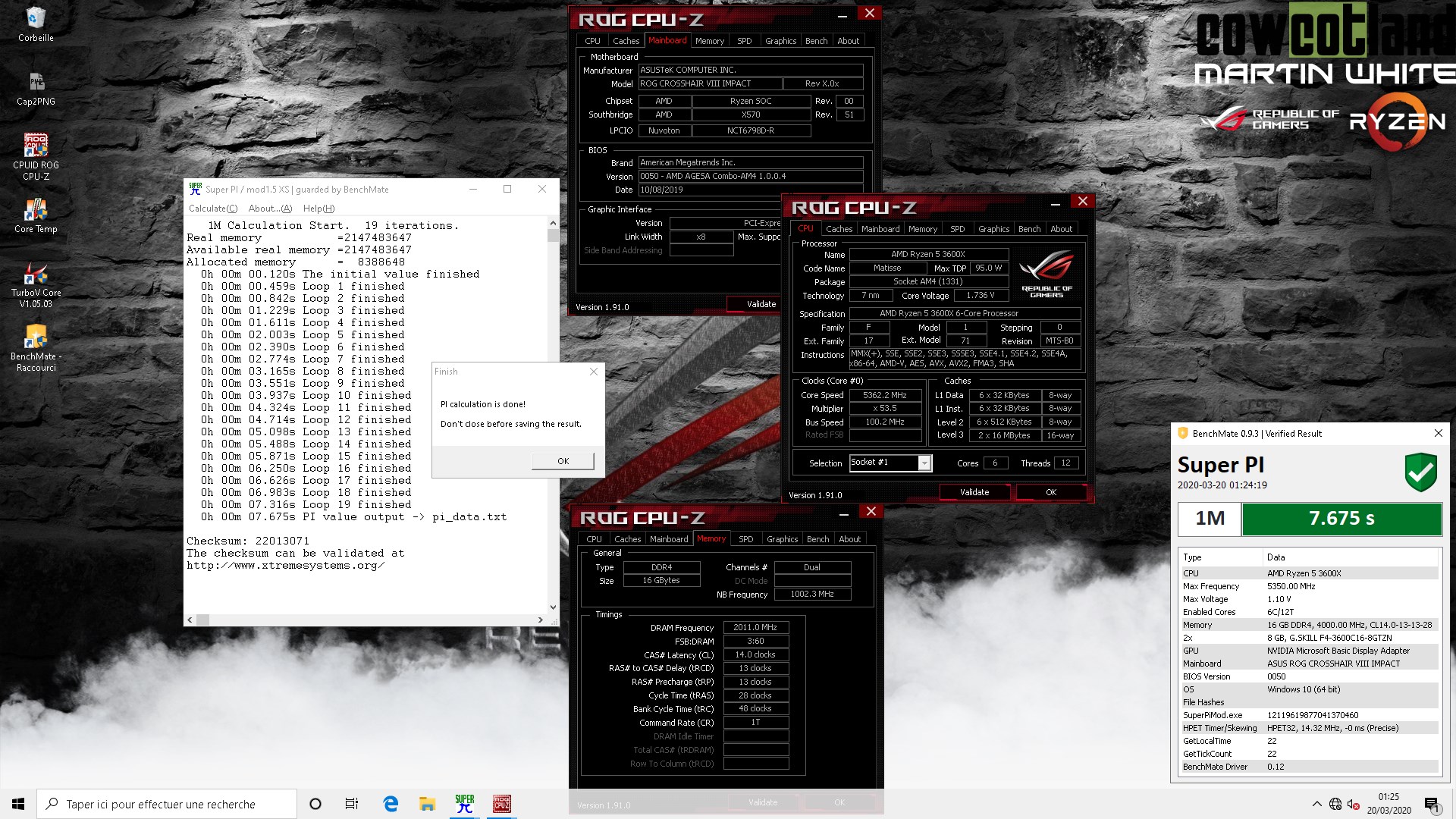Image resolution: width=1456 pixels, height=819 pixels.
Task: Click the Model ROG CROSSHAIR VIII IMPACT field
Action: [x=709, y=83]
